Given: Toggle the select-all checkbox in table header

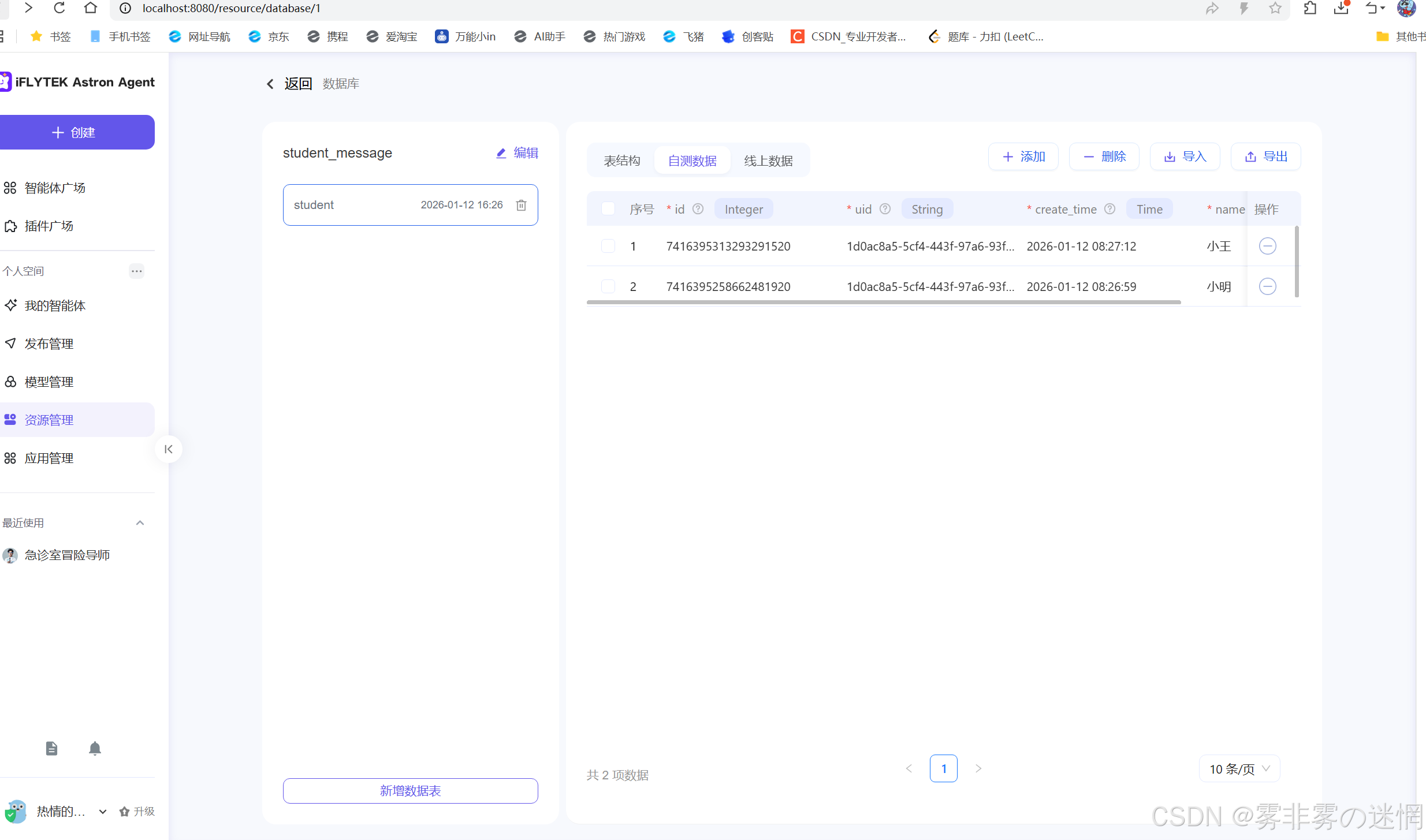Looking at the screenshot, I should (608, 209).
